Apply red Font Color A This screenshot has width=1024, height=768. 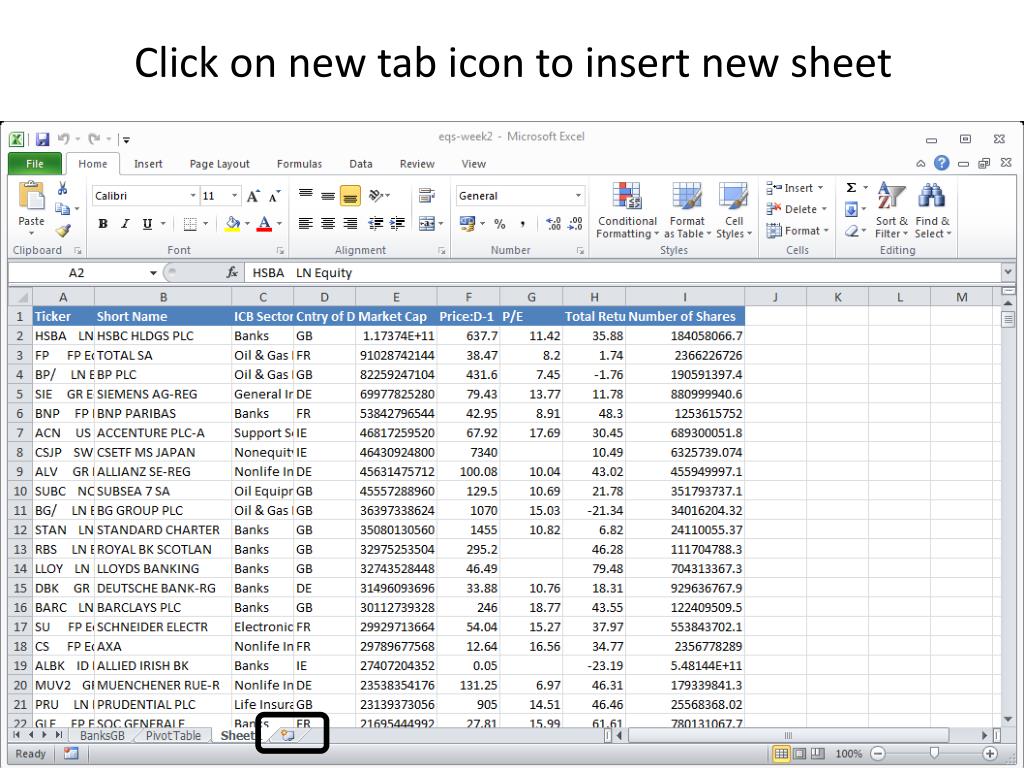tap(264, 224)
